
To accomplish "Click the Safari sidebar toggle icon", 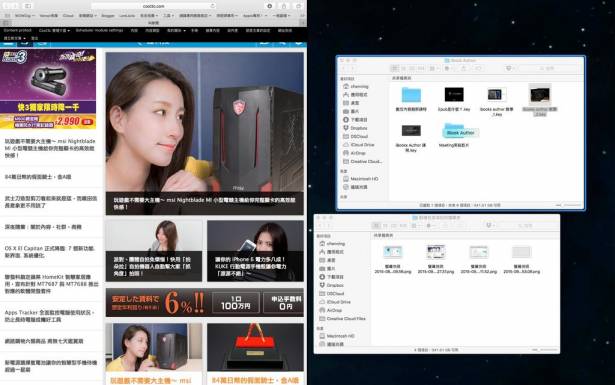I will point(28,6).
